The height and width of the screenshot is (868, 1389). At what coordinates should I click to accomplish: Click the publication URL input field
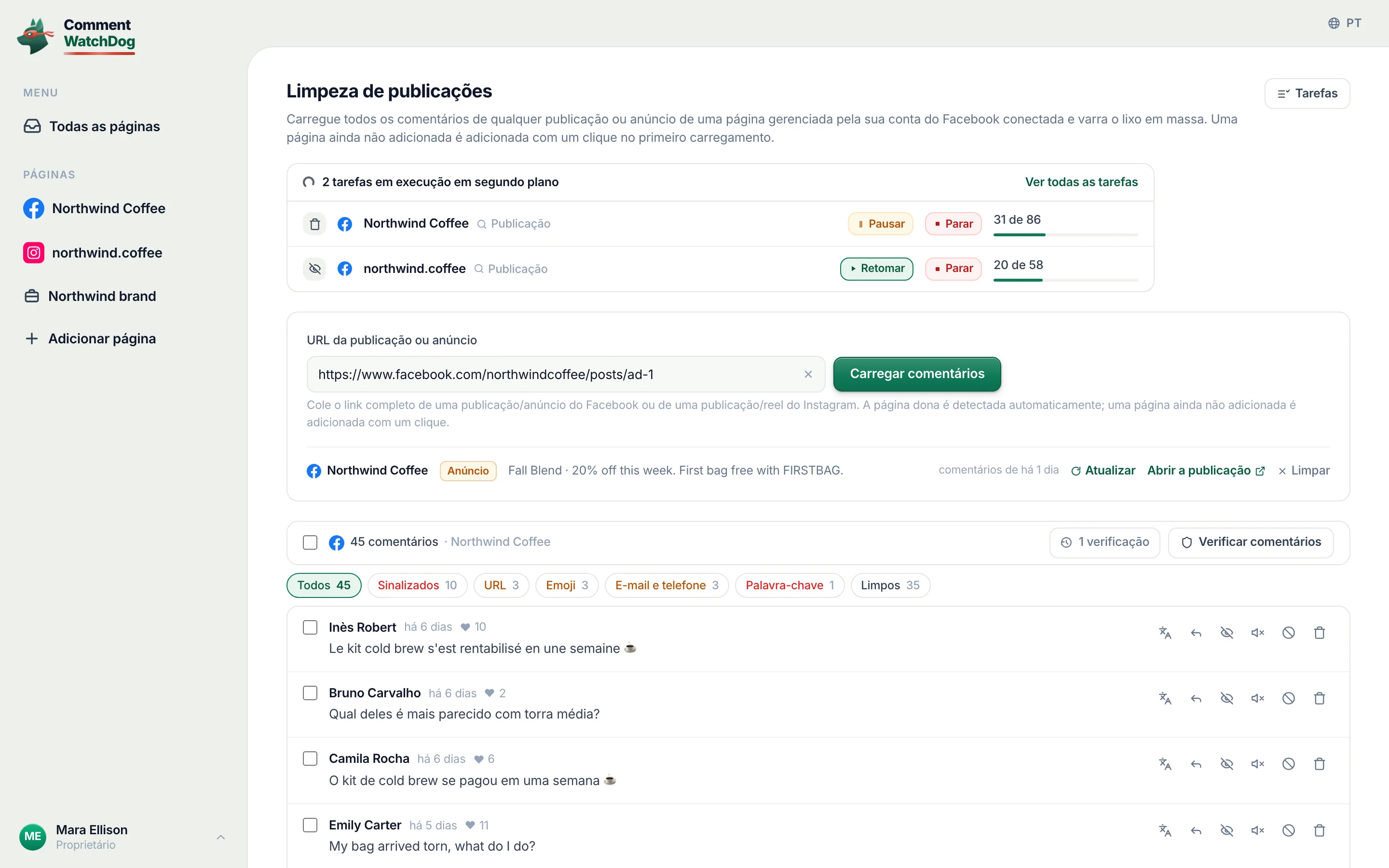click(565, 374)
